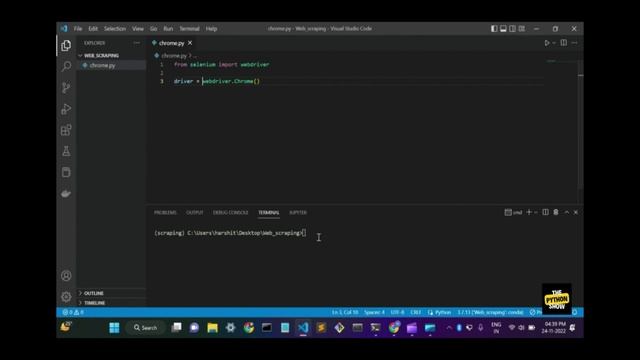Viewport: 640px width, 360px height.
Task: Open Google Chrome from the taskbar
Action: [249, 328]
